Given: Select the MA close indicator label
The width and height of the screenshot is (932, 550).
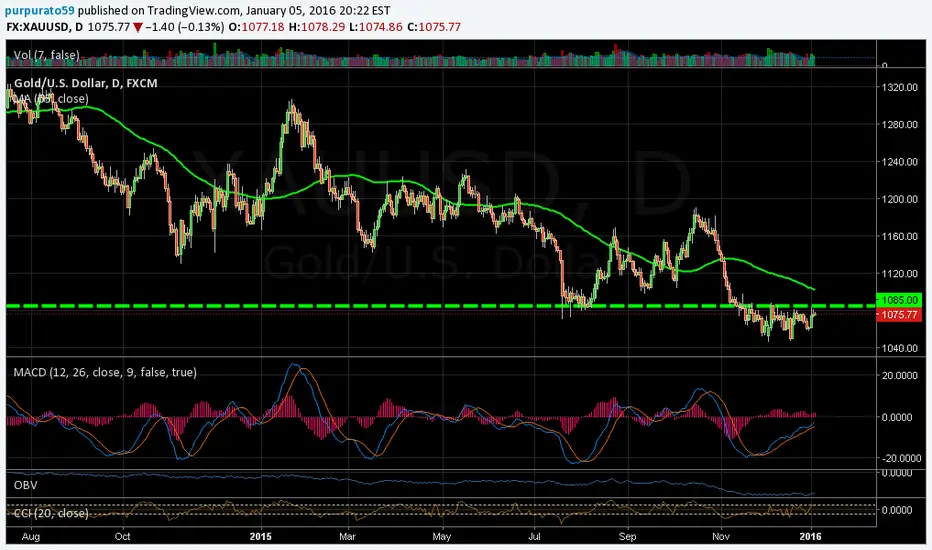Looking at the screenshot, I should click(x=51, y=99).
